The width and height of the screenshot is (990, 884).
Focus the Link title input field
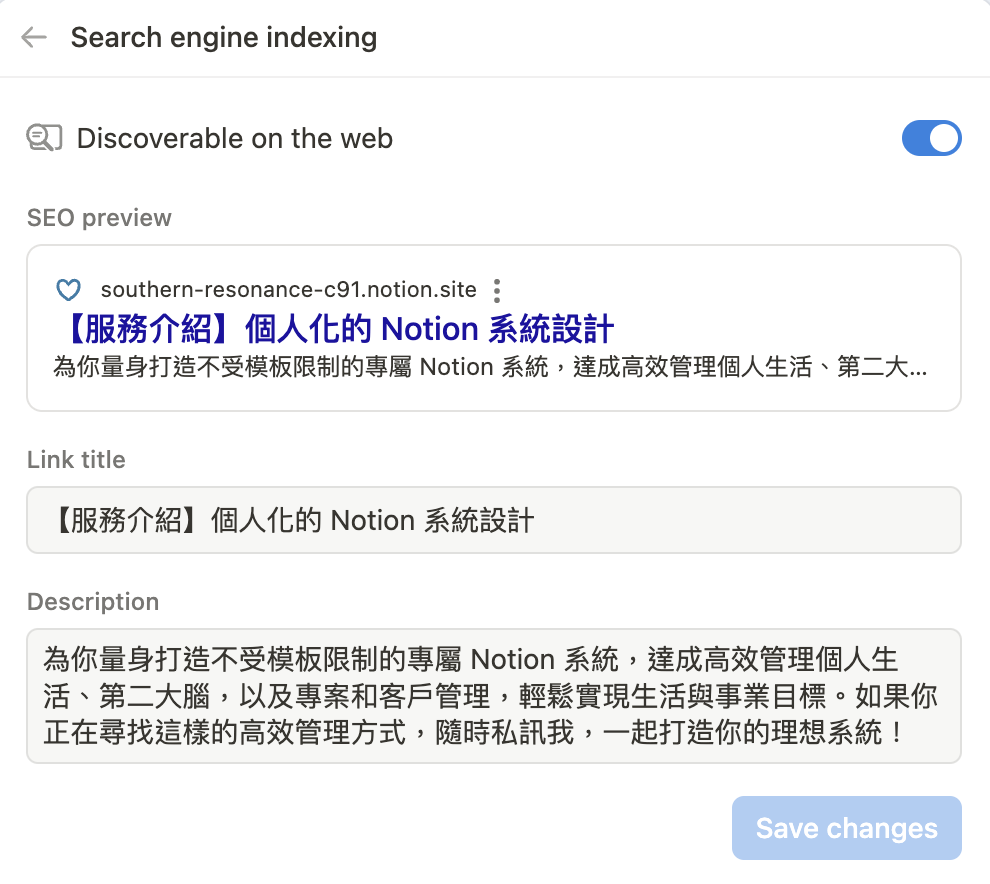tap(700, 520)
